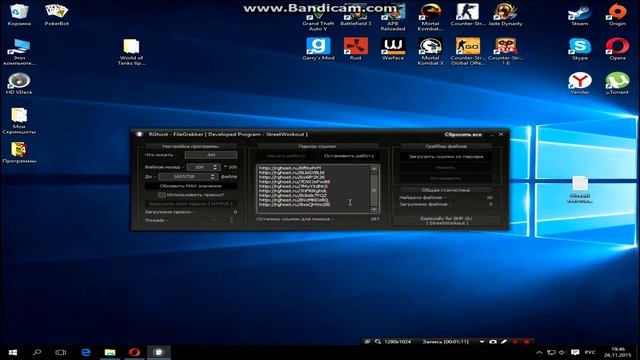Click the Bandicam red stop button
This screenshot has height=360, width=640.
527,341
